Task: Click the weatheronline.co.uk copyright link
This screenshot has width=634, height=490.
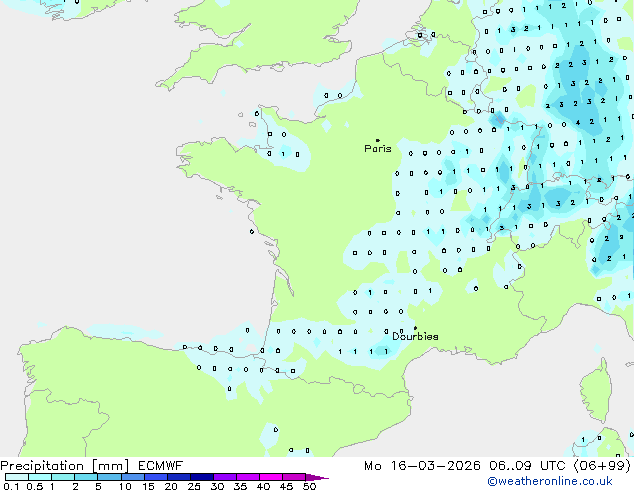Action: point(550,481)
